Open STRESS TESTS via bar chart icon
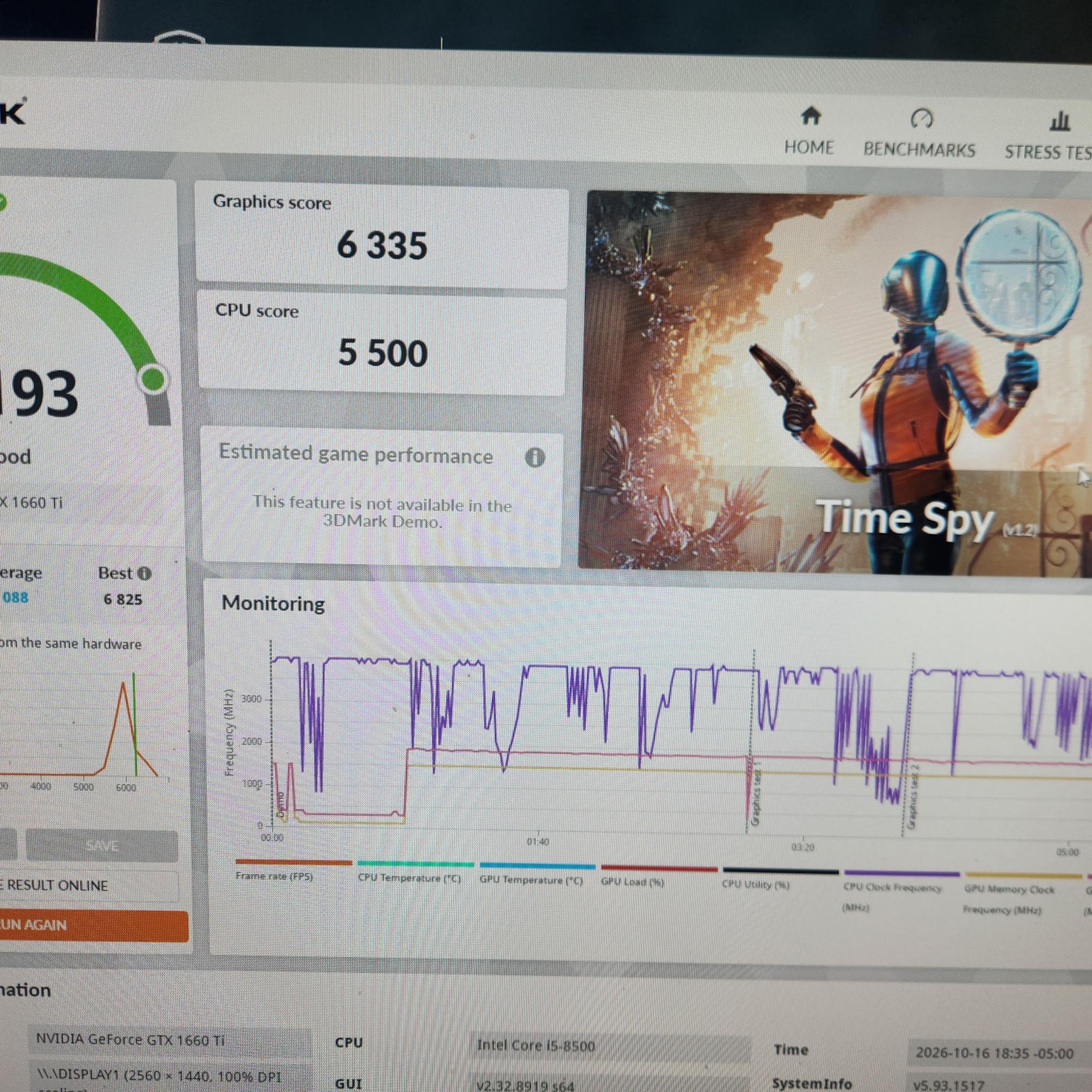Viewport: 1092px width, 1092px height. [x=1060, y=121]
